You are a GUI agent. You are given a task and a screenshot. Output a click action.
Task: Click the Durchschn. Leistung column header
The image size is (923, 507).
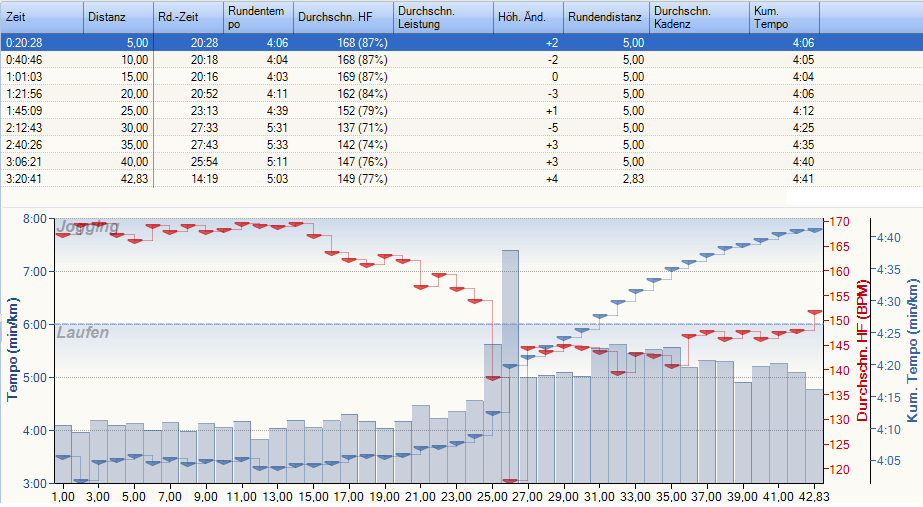(443, 17)
